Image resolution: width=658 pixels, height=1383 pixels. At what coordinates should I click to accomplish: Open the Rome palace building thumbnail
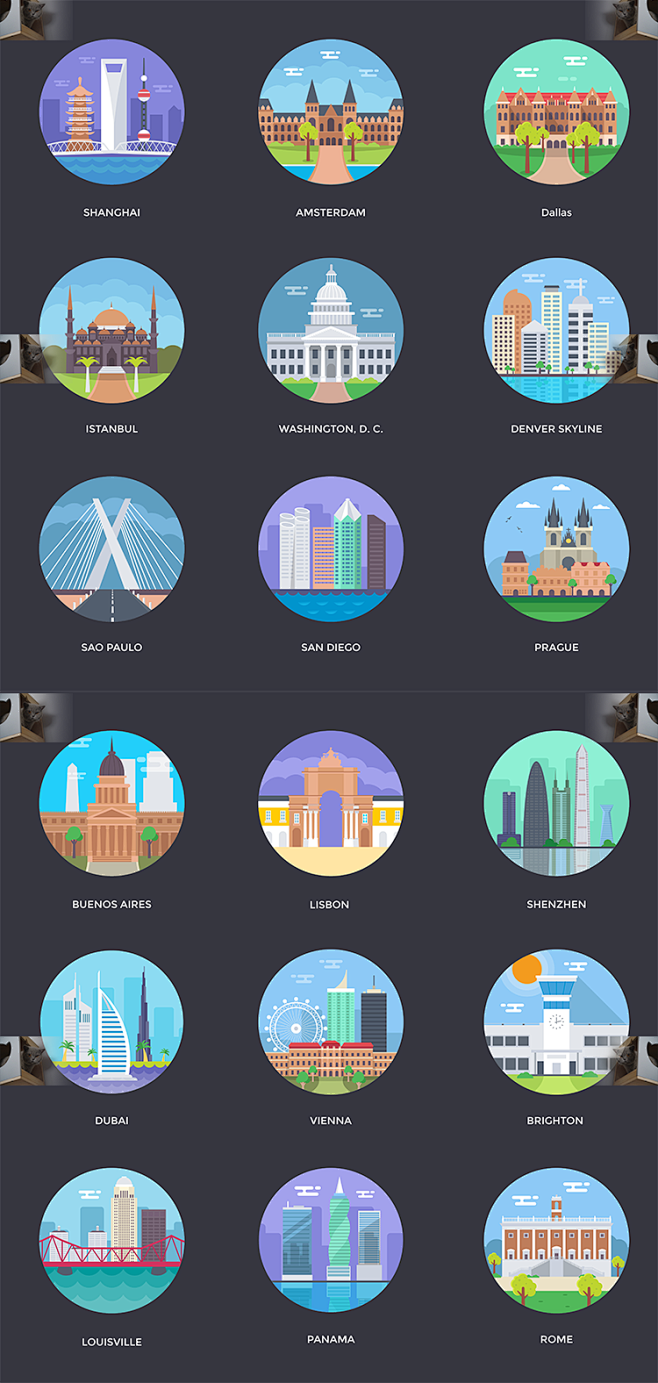pyautogui.click(x=556, y=1240)
